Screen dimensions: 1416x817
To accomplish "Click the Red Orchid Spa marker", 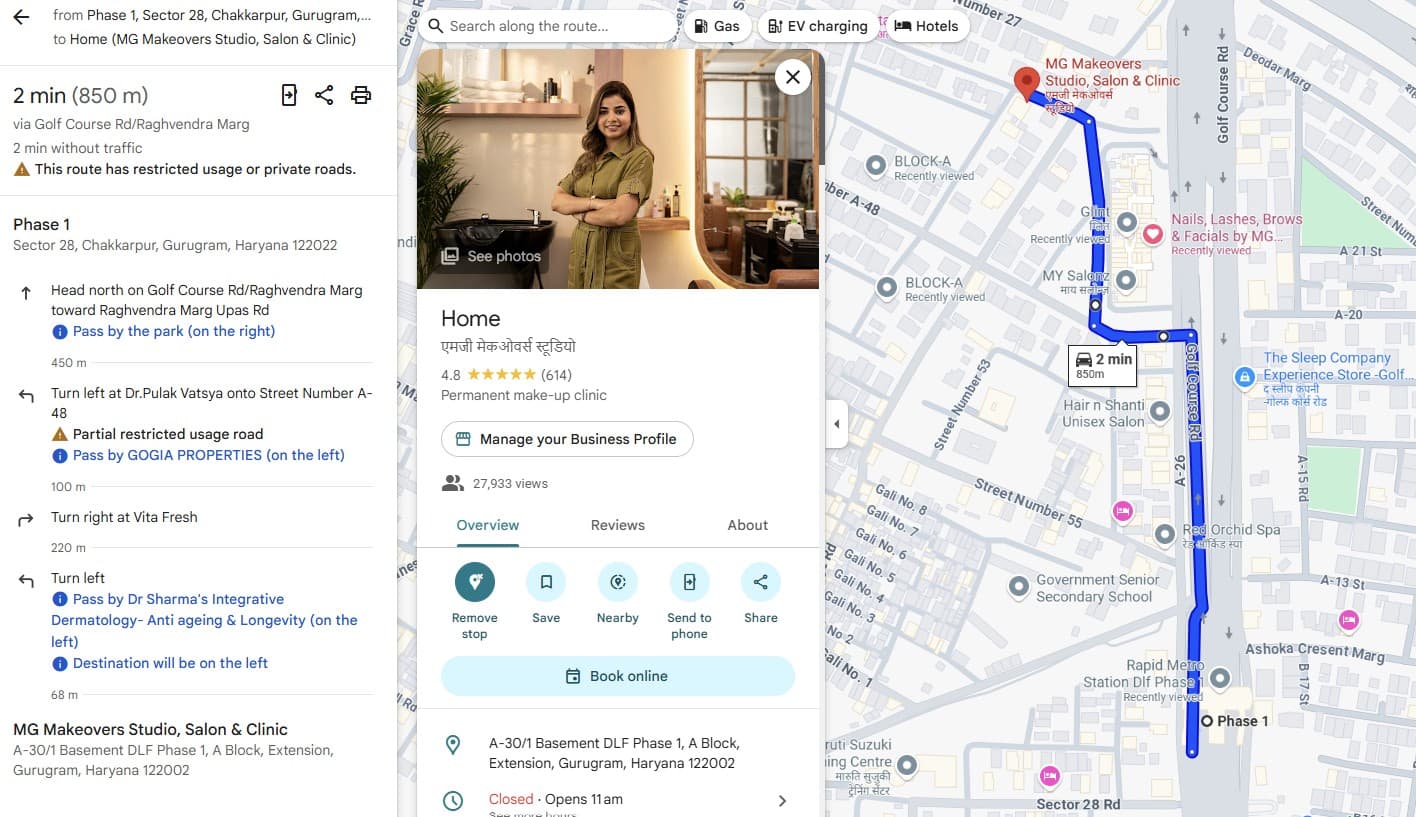I will 1165,535.
